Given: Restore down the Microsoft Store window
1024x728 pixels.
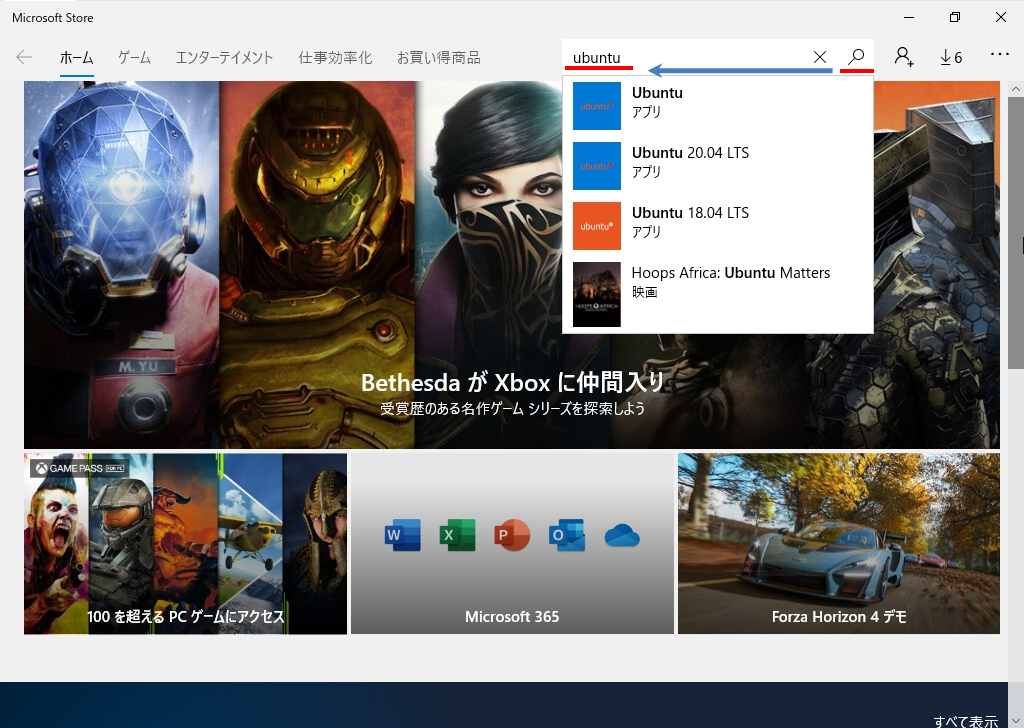Looking at the screenshot, I should [x=955, y=18].
